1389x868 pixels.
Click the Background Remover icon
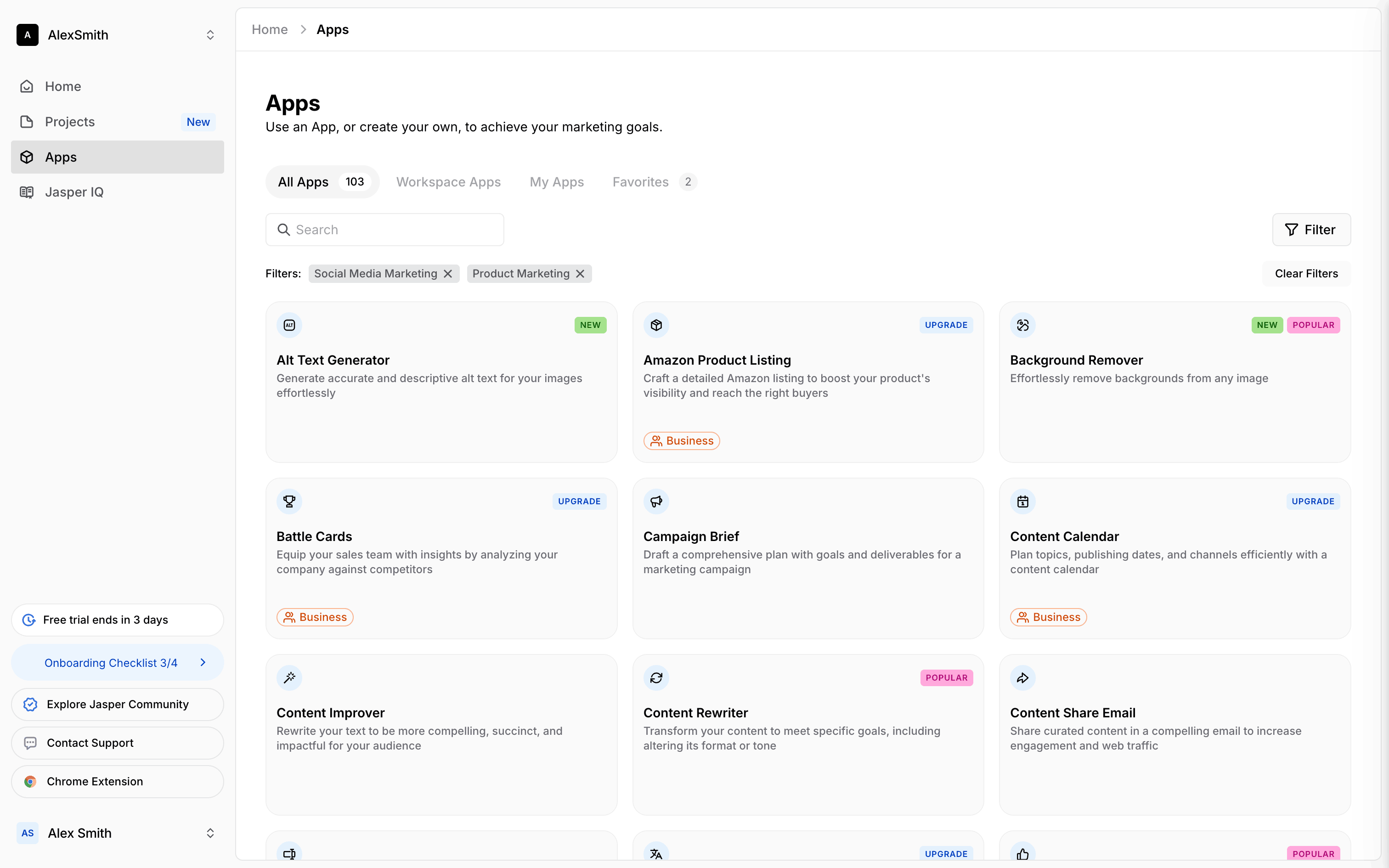click(1022, 325)
